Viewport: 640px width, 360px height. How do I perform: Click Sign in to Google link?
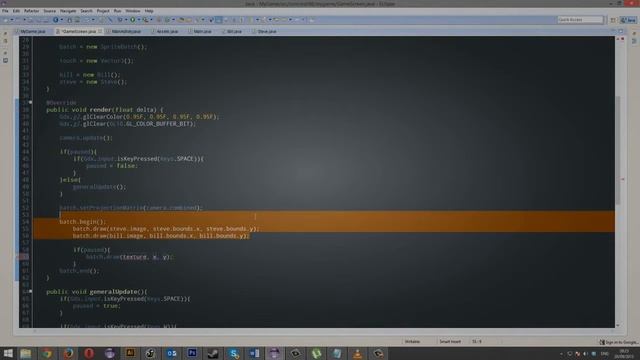(618, 342)
